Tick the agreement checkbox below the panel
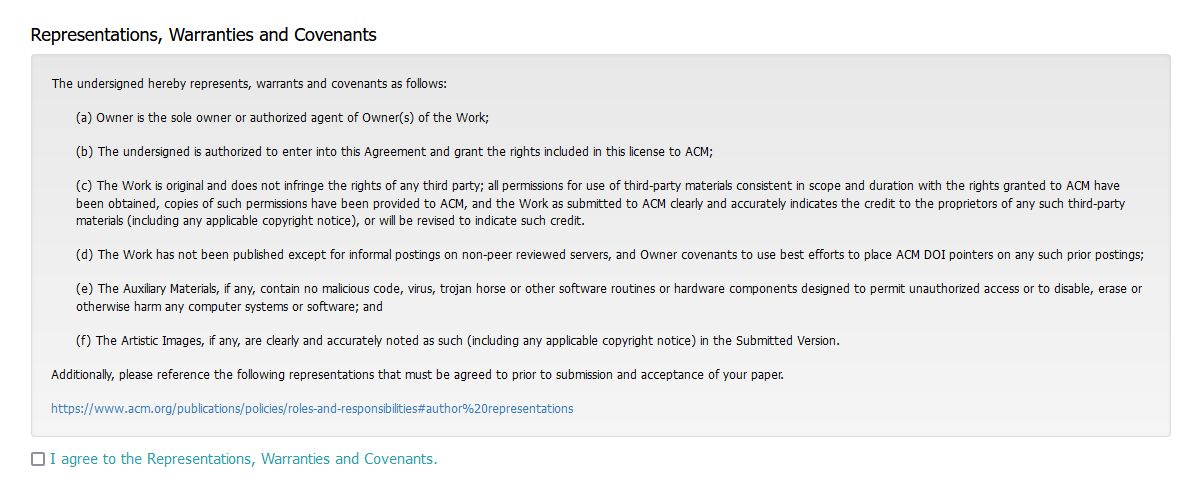This screenshot has height=480, width=1198. 38,459
